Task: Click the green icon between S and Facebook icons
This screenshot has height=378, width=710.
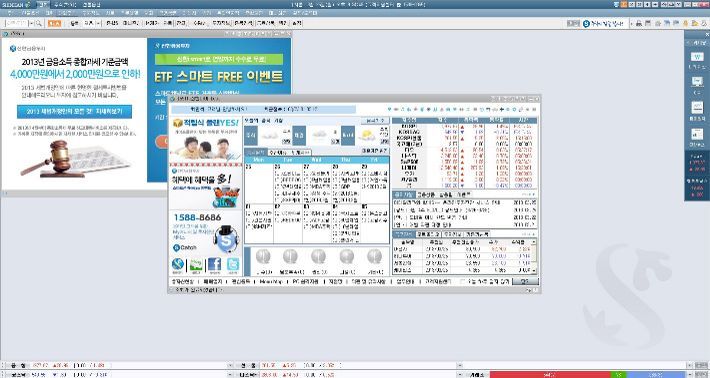Action: (196, 265)
